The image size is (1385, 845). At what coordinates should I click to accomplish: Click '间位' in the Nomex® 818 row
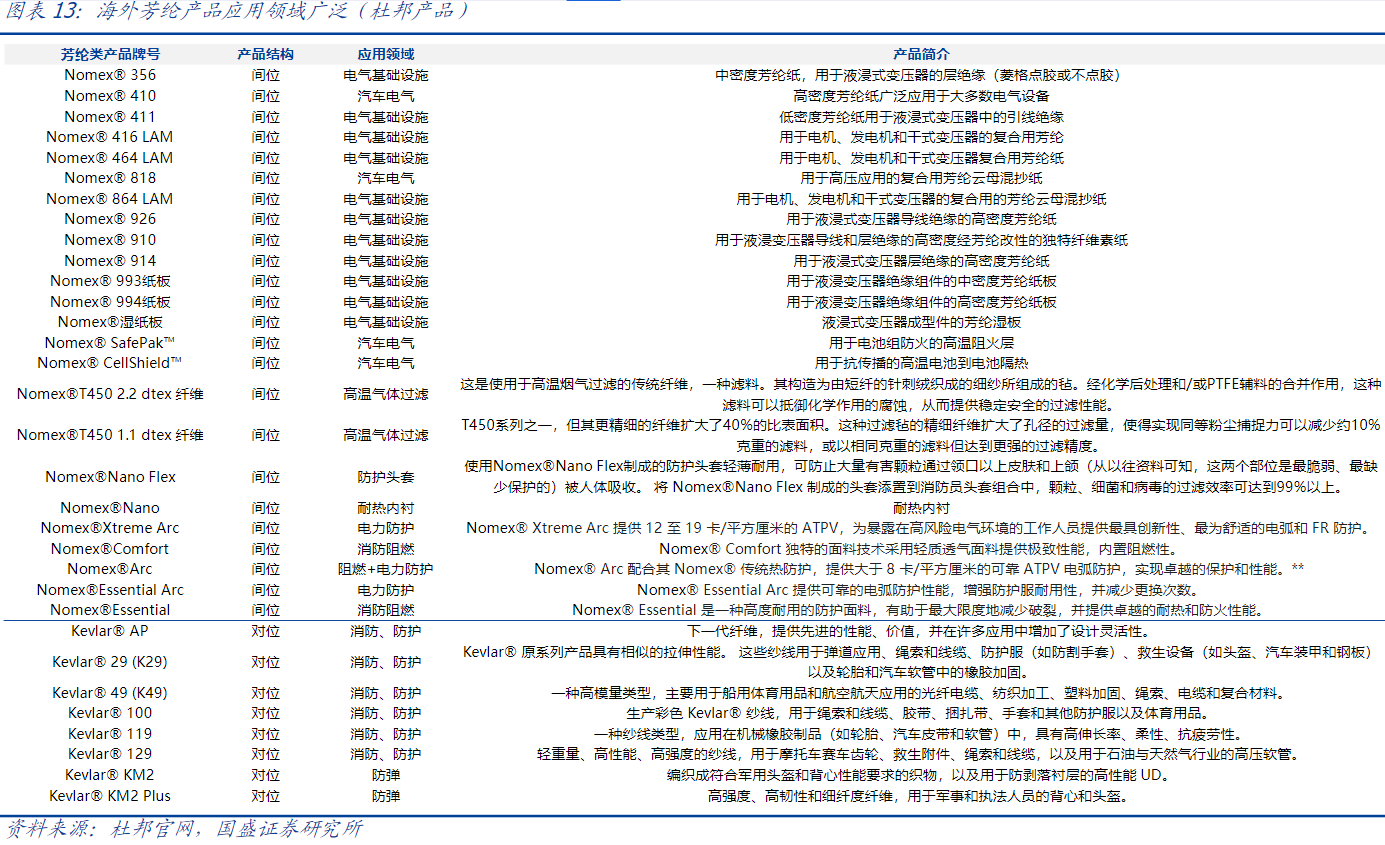pyautogui.click(x=266, y=178)
